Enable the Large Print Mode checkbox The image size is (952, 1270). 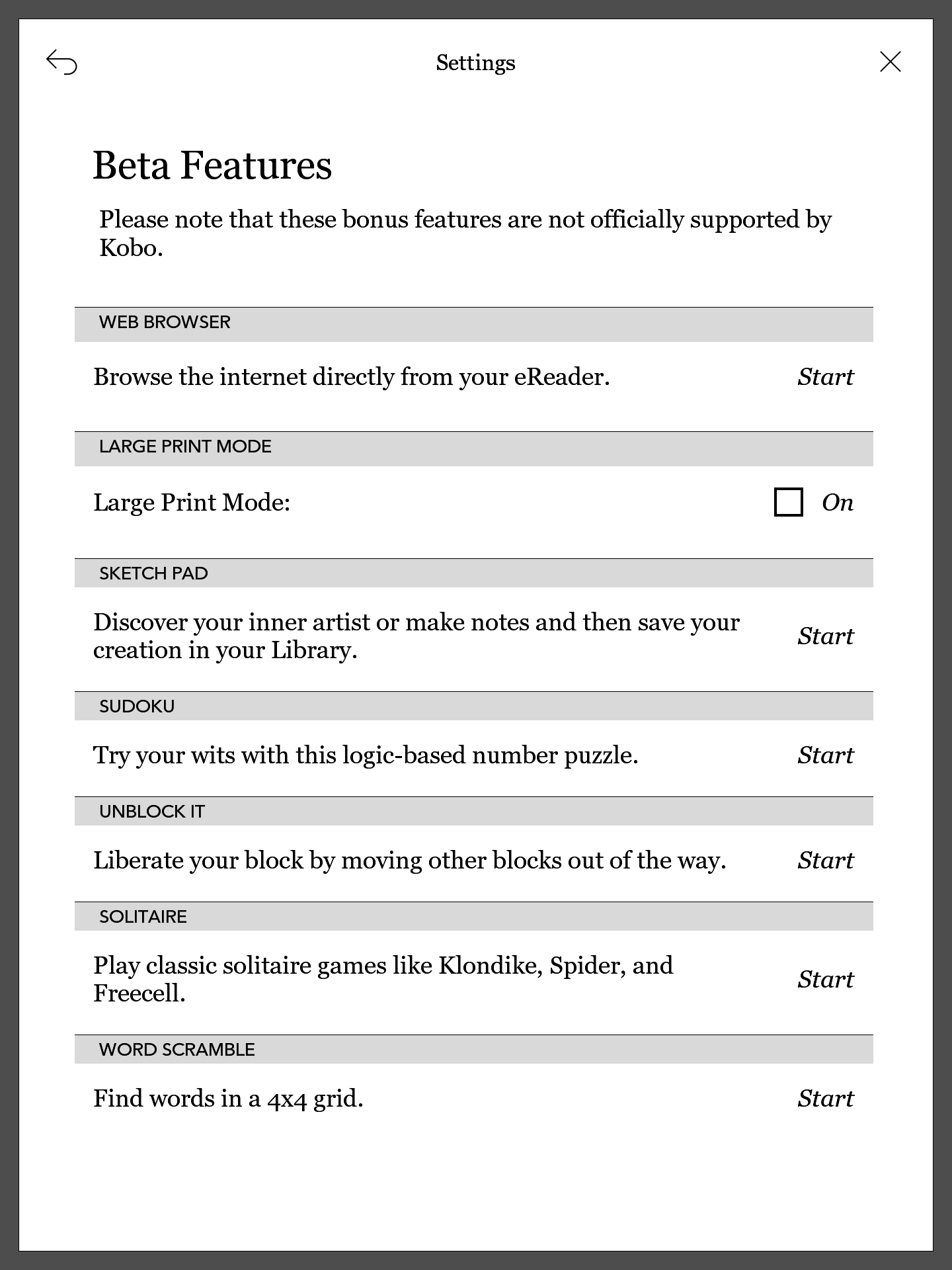click(788, 502)
